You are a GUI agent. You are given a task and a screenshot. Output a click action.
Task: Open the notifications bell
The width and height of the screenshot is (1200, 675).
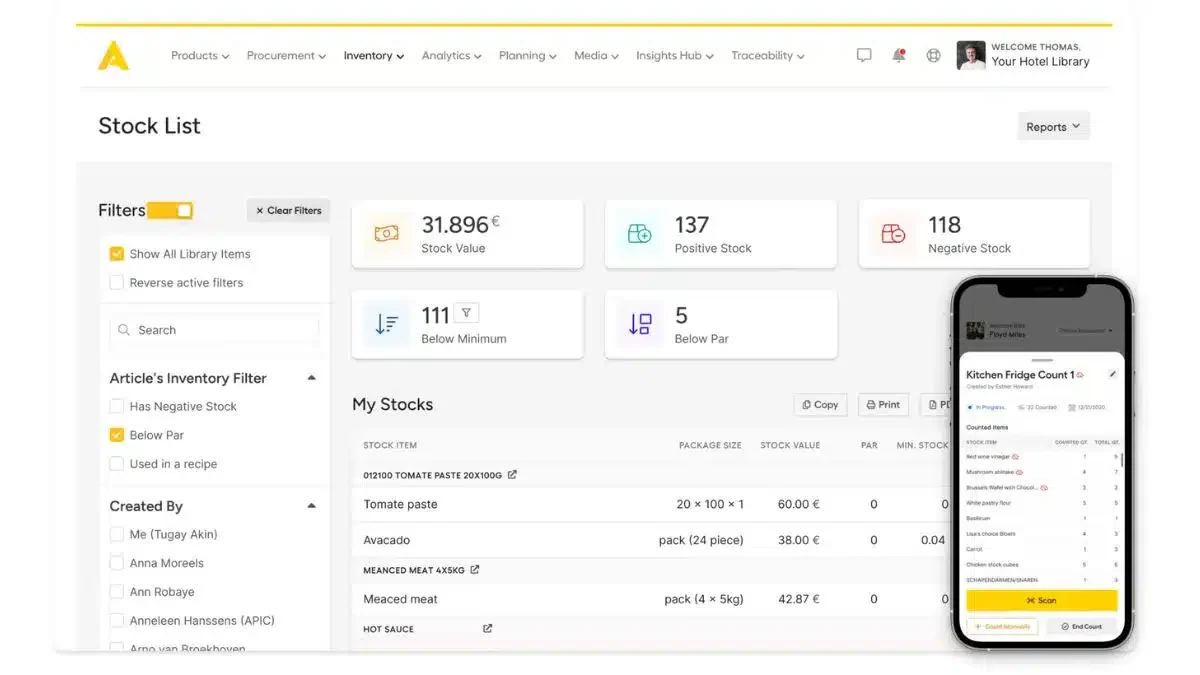899,56
